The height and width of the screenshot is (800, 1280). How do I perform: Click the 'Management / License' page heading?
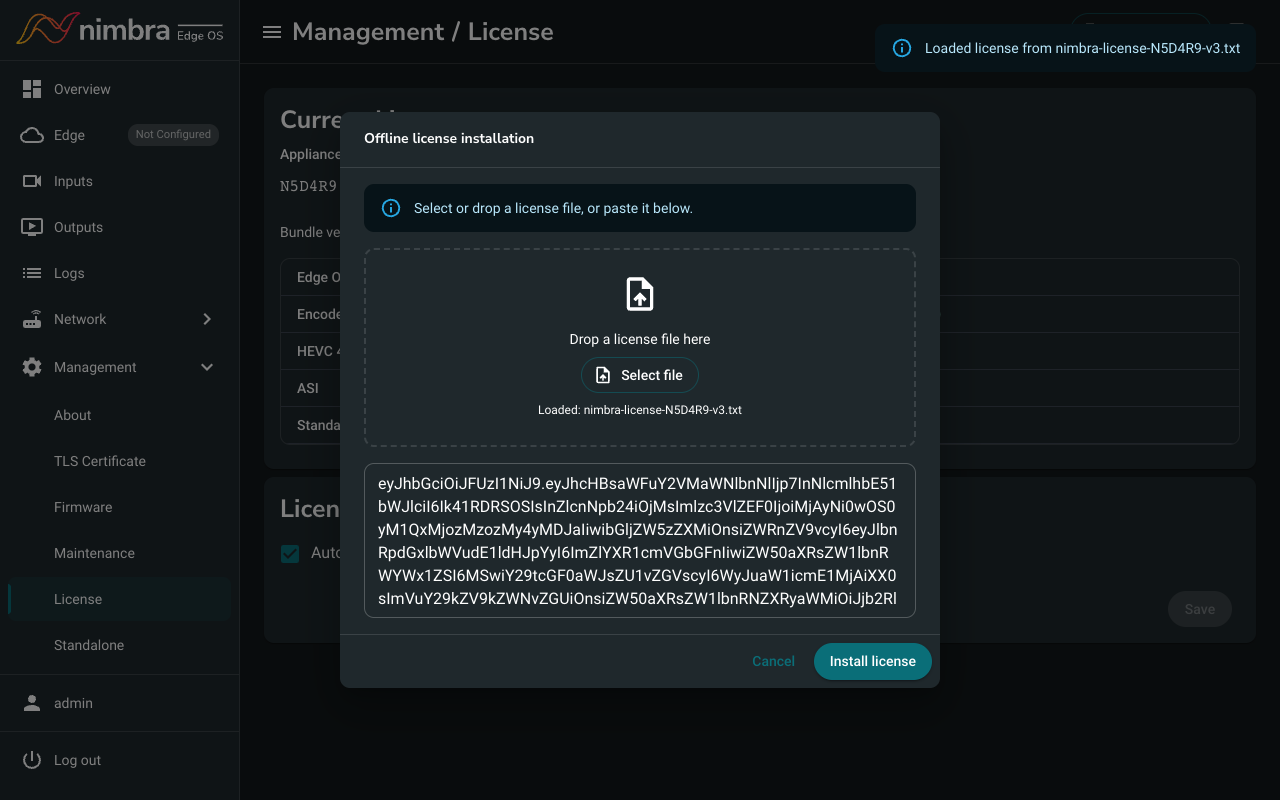(x=423, y=32)
